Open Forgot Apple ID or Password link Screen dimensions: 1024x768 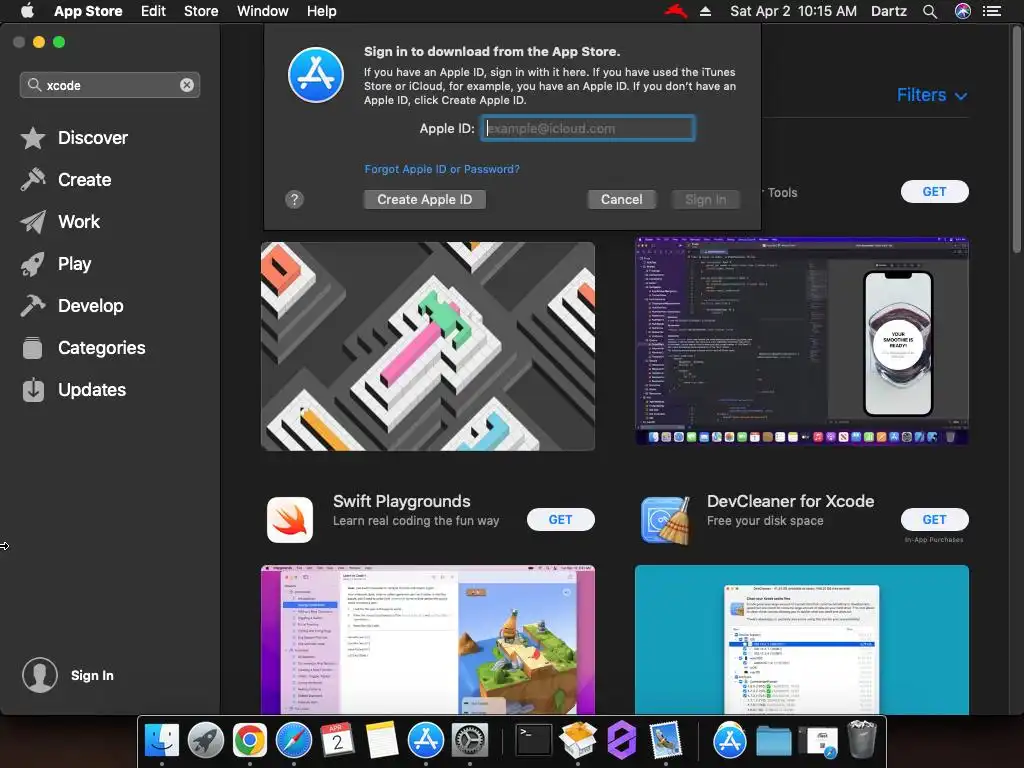click(442, 169)
